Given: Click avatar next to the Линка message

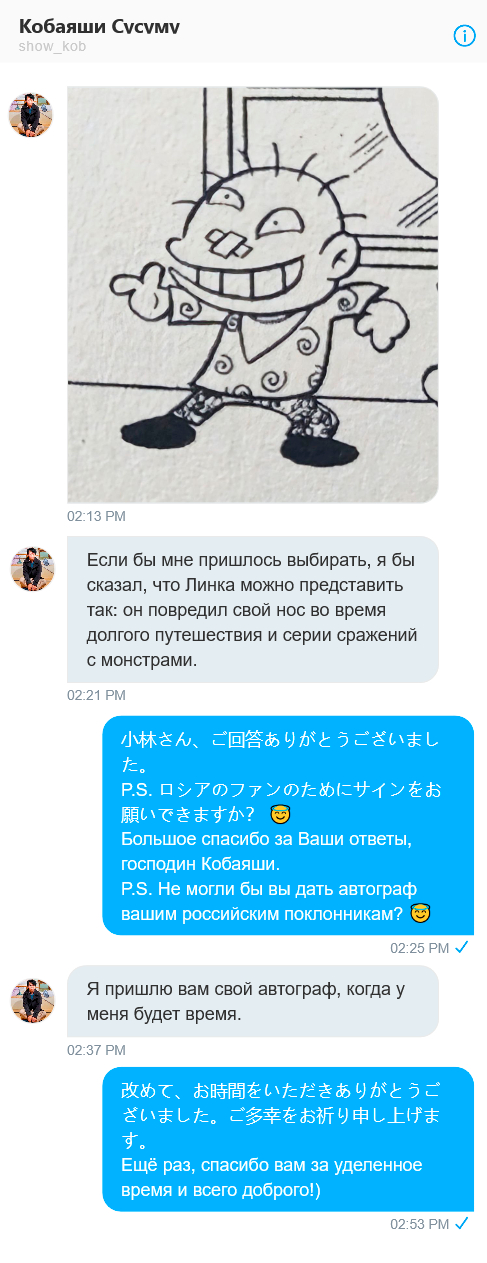Looking at the screenshot, I should [31, 569].
